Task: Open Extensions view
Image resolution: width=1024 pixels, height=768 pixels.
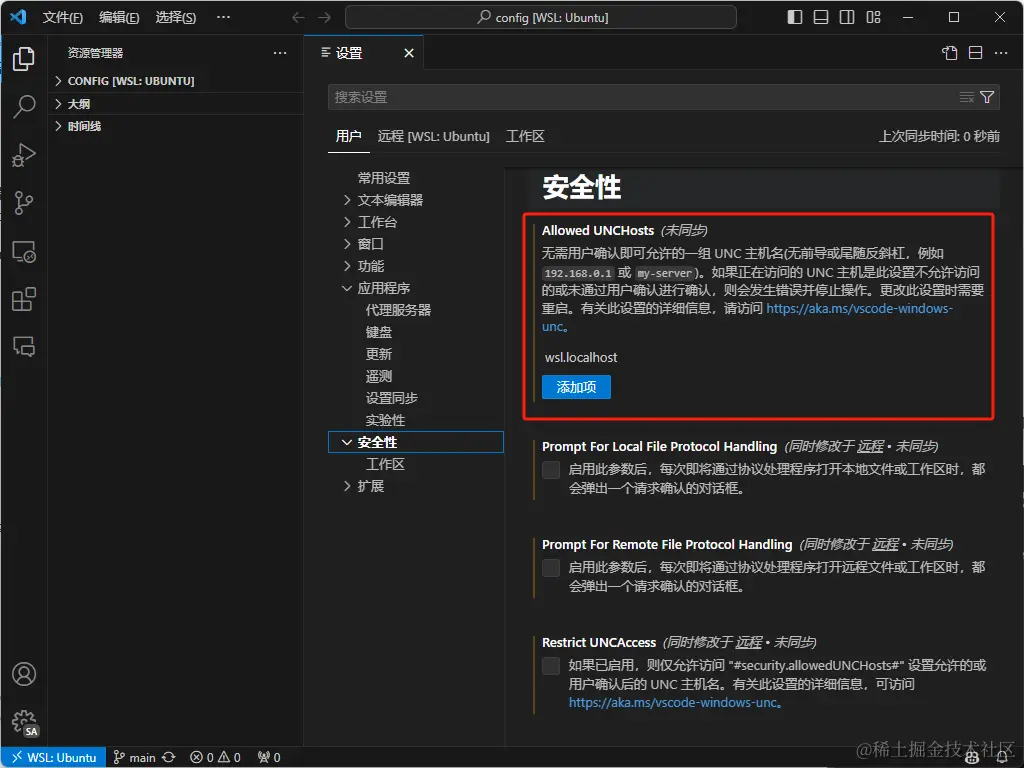Action: 24,299
